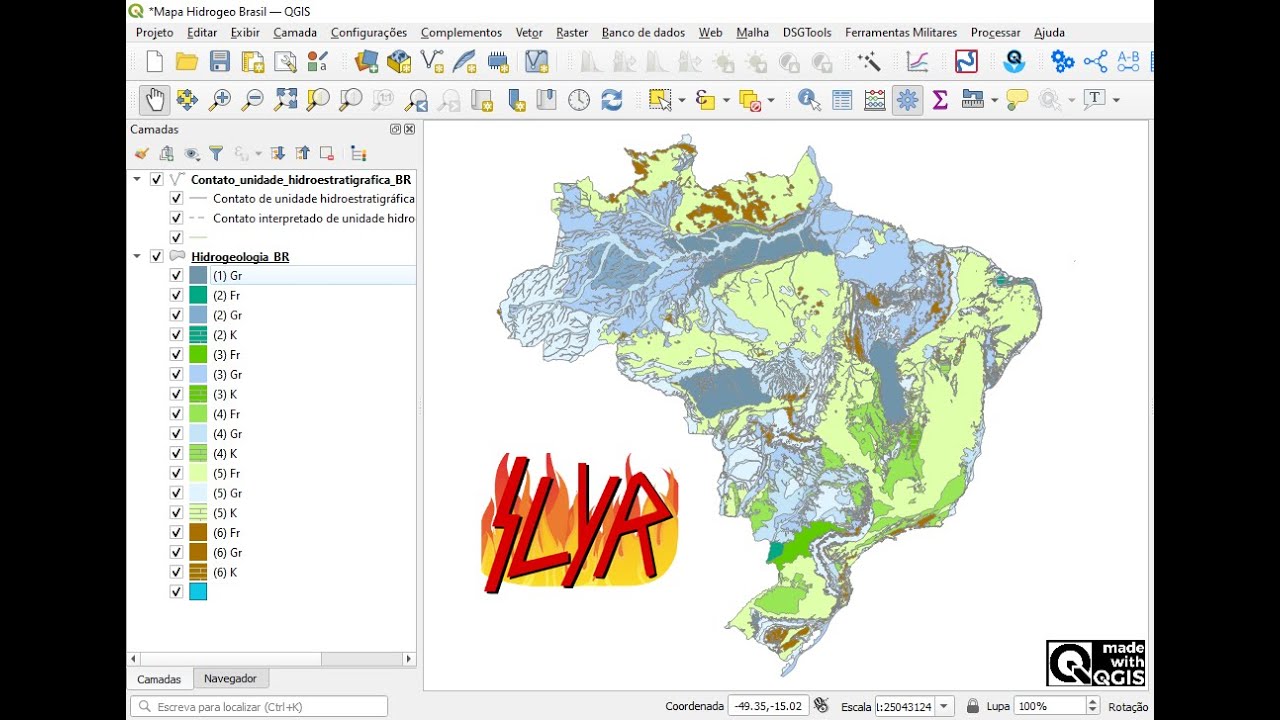Open the Temporal Controller clock icon
This screenshot has width=1280, height=720.
pyautogui.click(x=579, y=100)
